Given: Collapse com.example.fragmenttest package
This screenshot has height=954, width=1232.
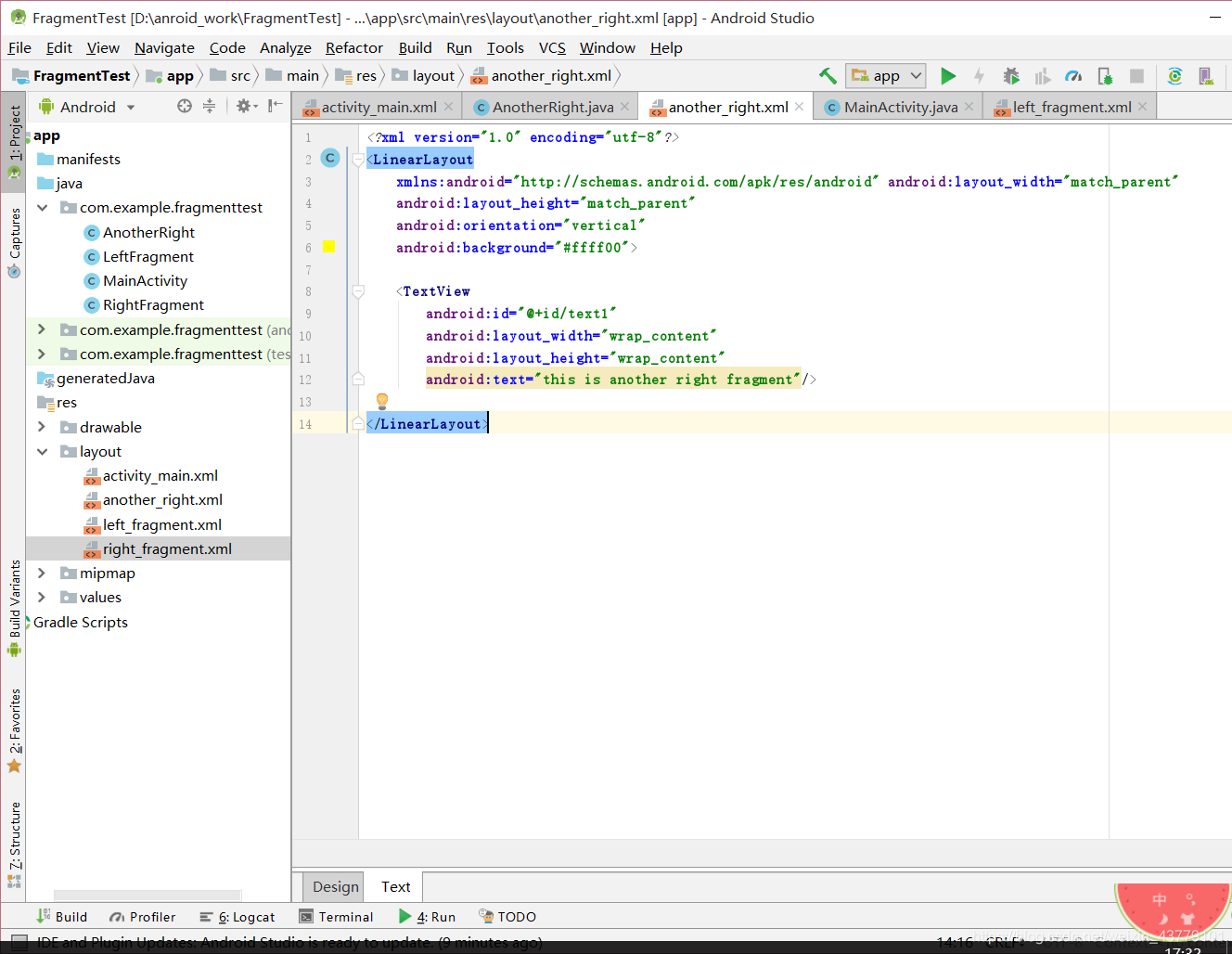Looking at the screenshot, I should (x=42, y=208).
